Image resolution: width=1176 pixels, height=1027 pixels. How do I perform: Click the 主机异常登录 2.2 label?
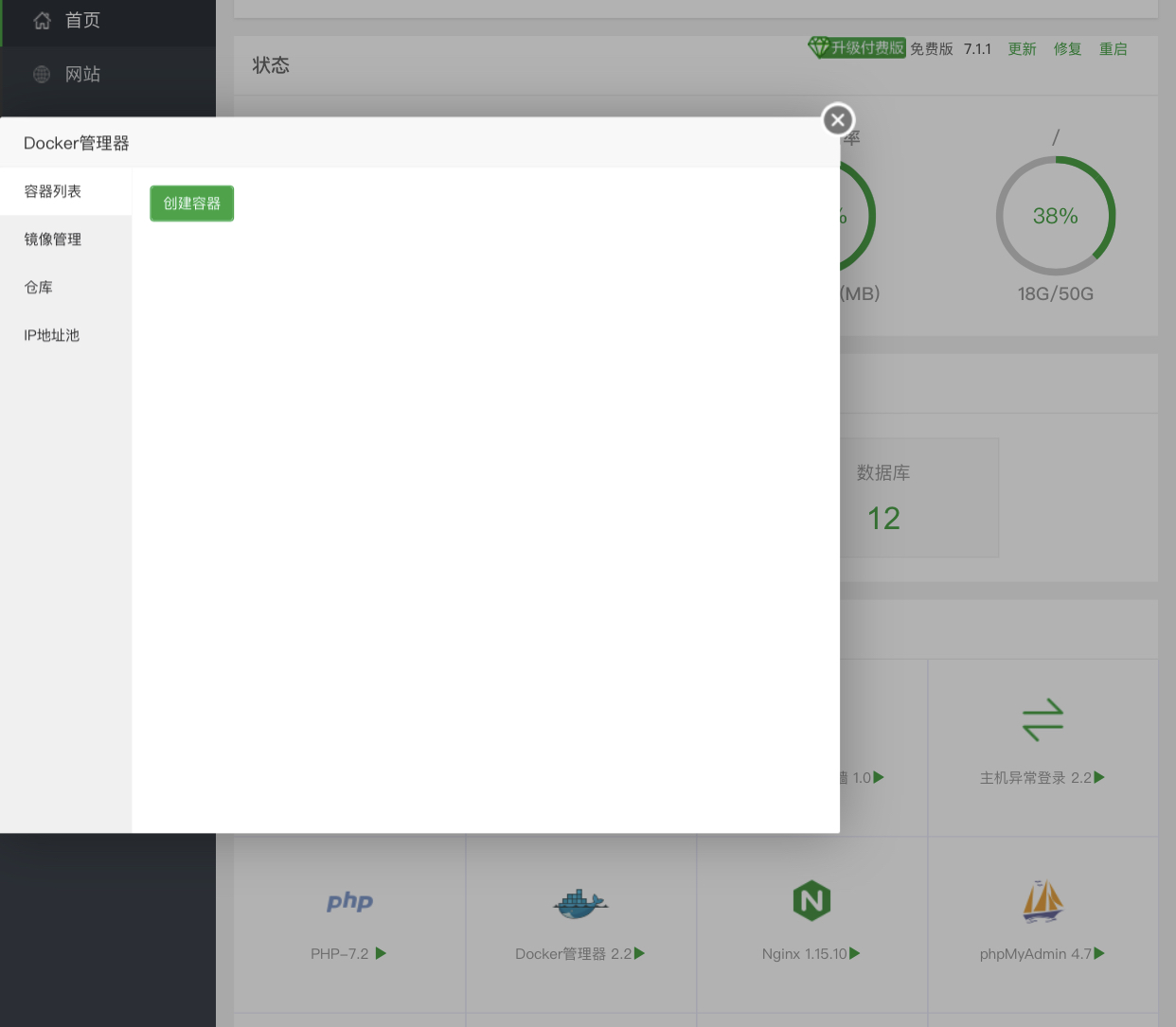click(x=1036, y=778)
